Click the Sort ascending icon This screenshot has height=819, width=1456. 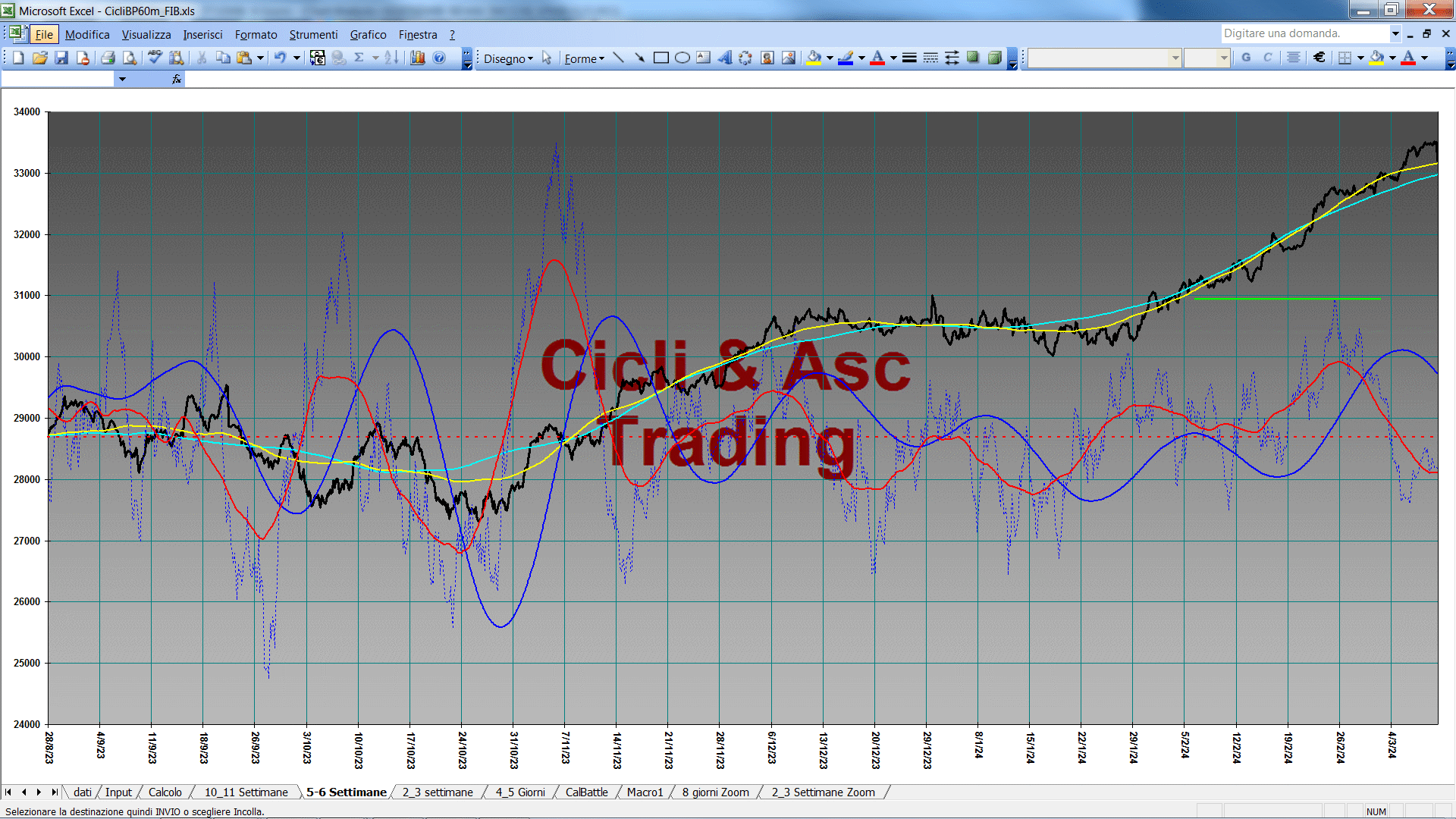click(x=391, y=58)
